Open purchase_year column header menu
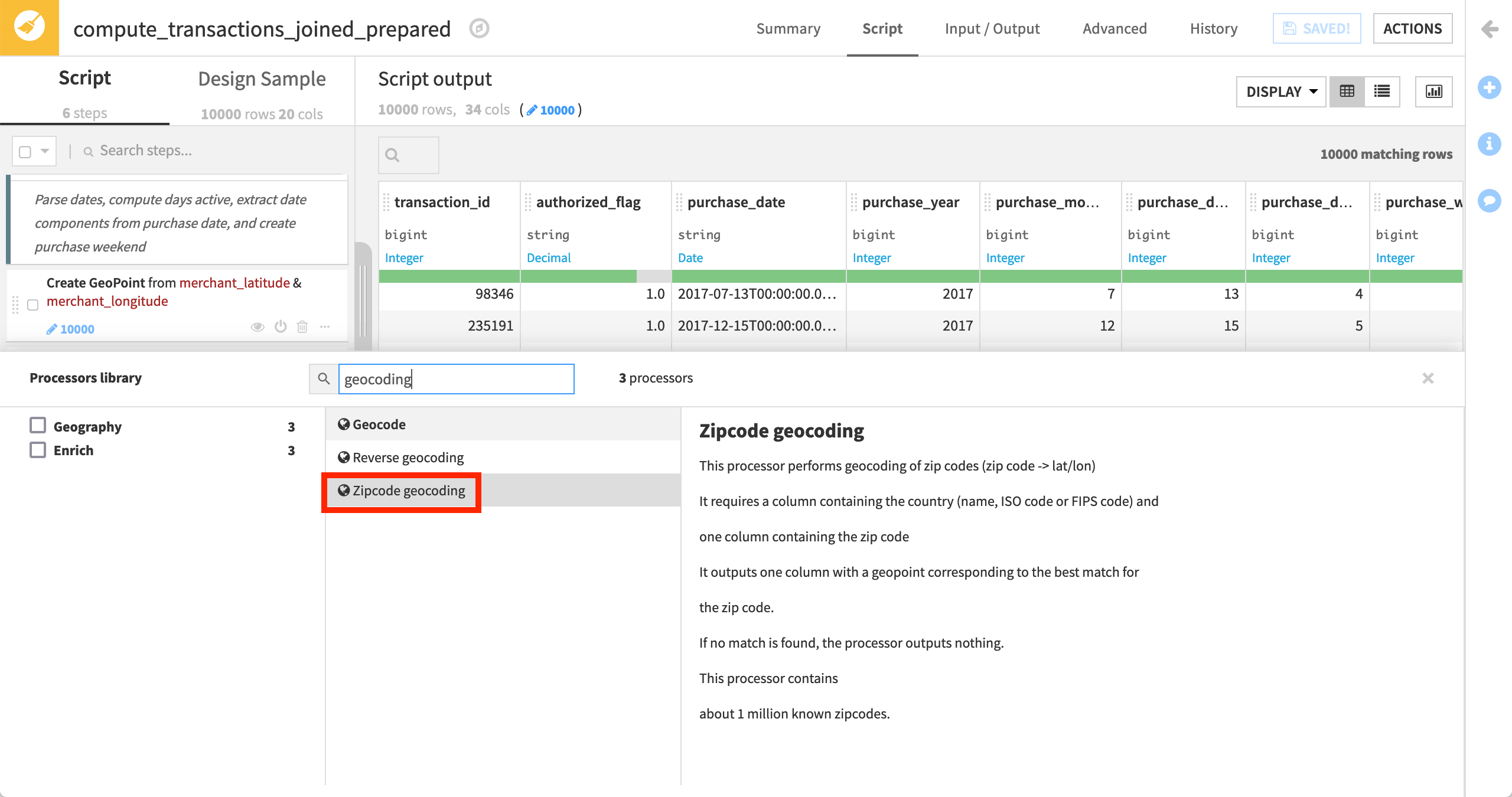 (x=911, y=202)
